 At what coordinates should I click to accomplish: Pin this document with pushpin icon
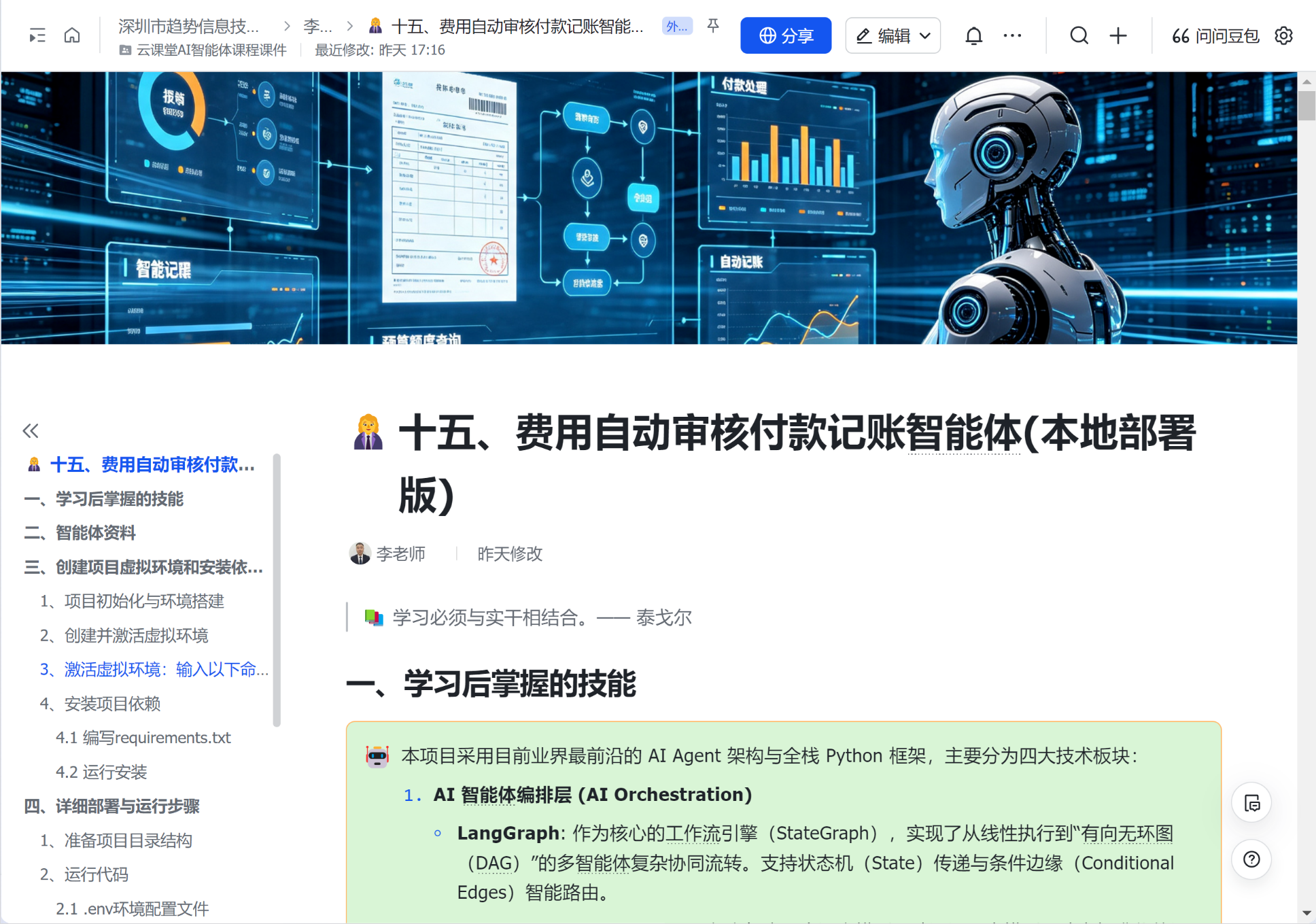[713, 26]
